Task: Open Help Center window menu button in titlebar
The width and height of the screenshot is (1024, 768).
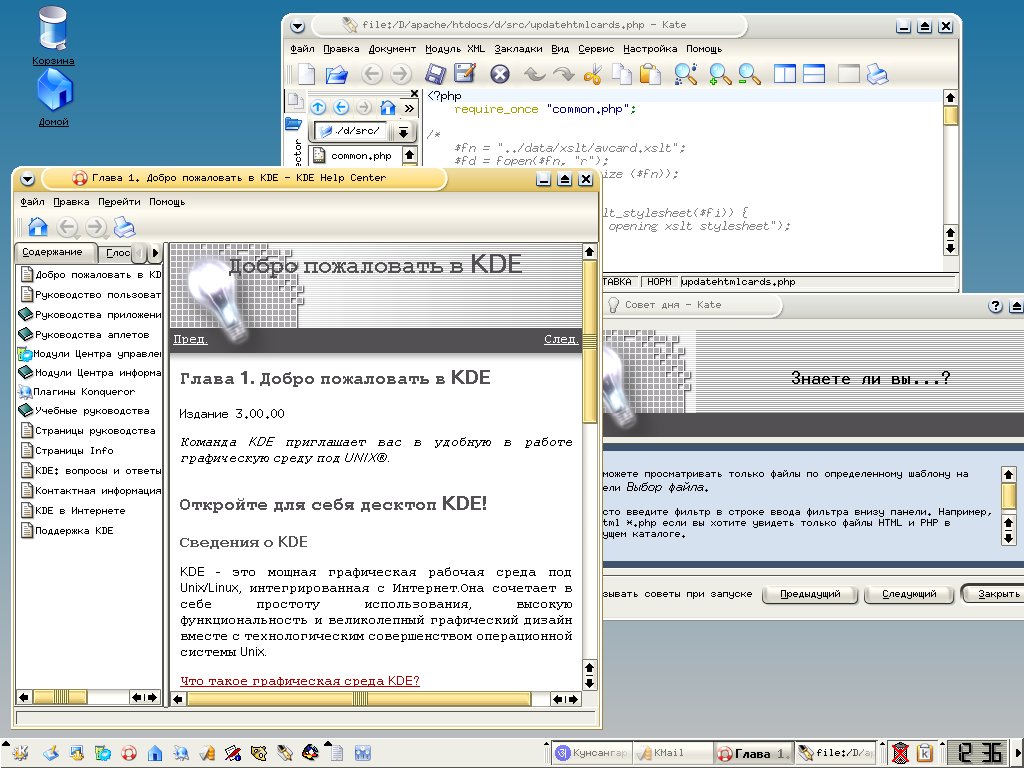Action: [28, 179]
